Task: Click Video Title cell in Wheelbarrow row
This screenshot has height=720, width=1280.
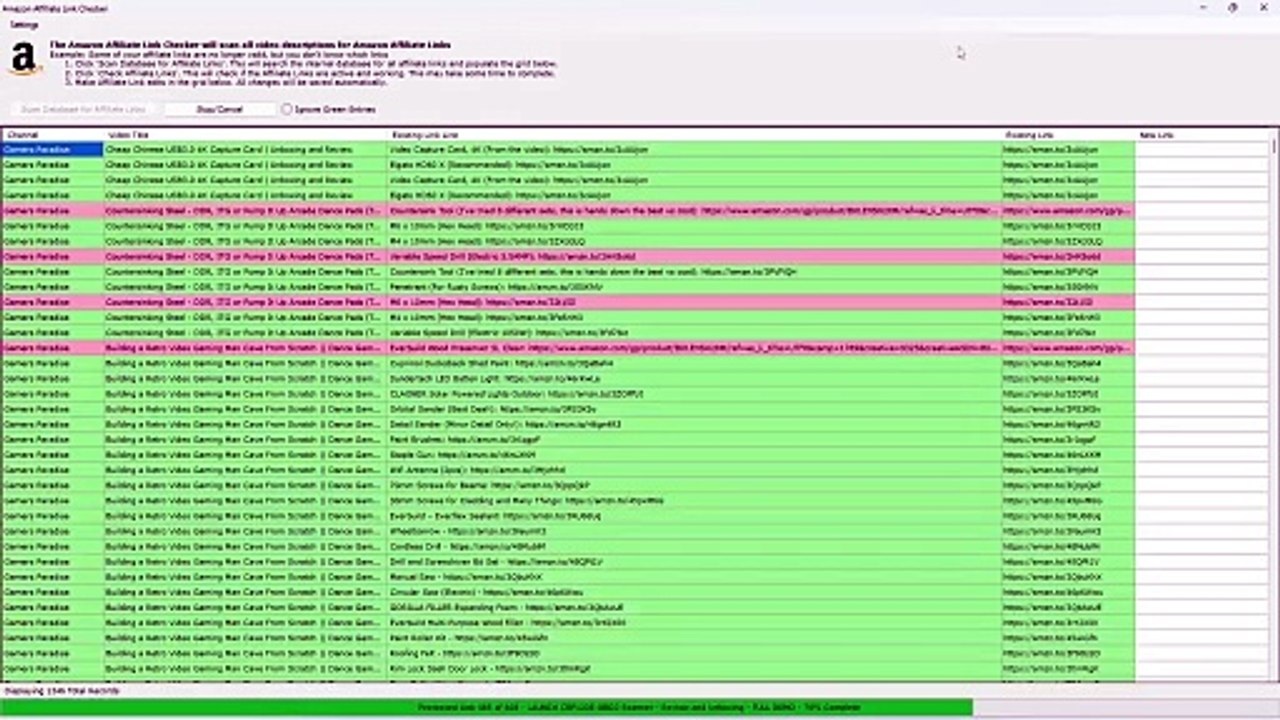Action: click(246, 531)
